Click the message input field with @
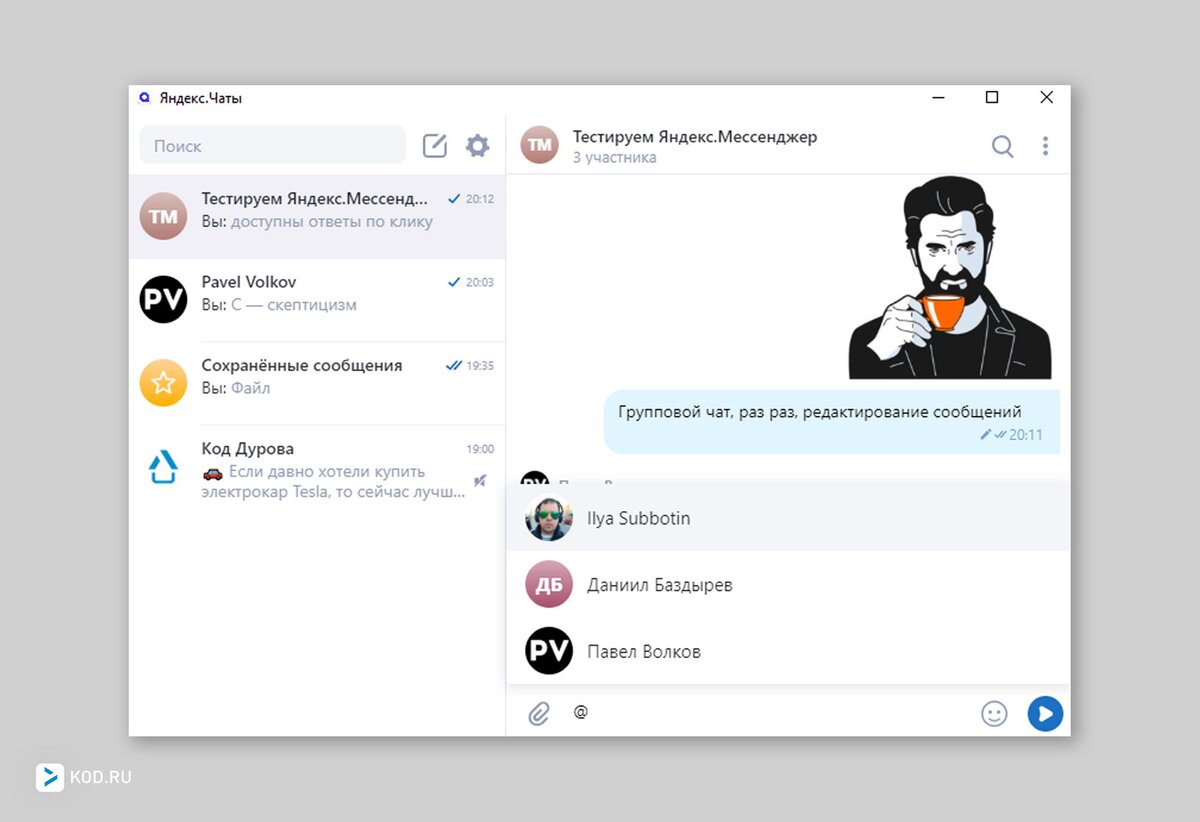Image resolution: width=1200 pixels, height=822 pixels. coord(770,713)
